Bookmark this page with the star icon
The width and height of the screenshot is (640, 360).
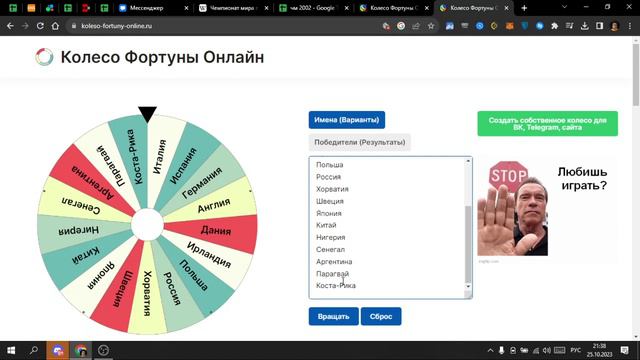(431, 26)
